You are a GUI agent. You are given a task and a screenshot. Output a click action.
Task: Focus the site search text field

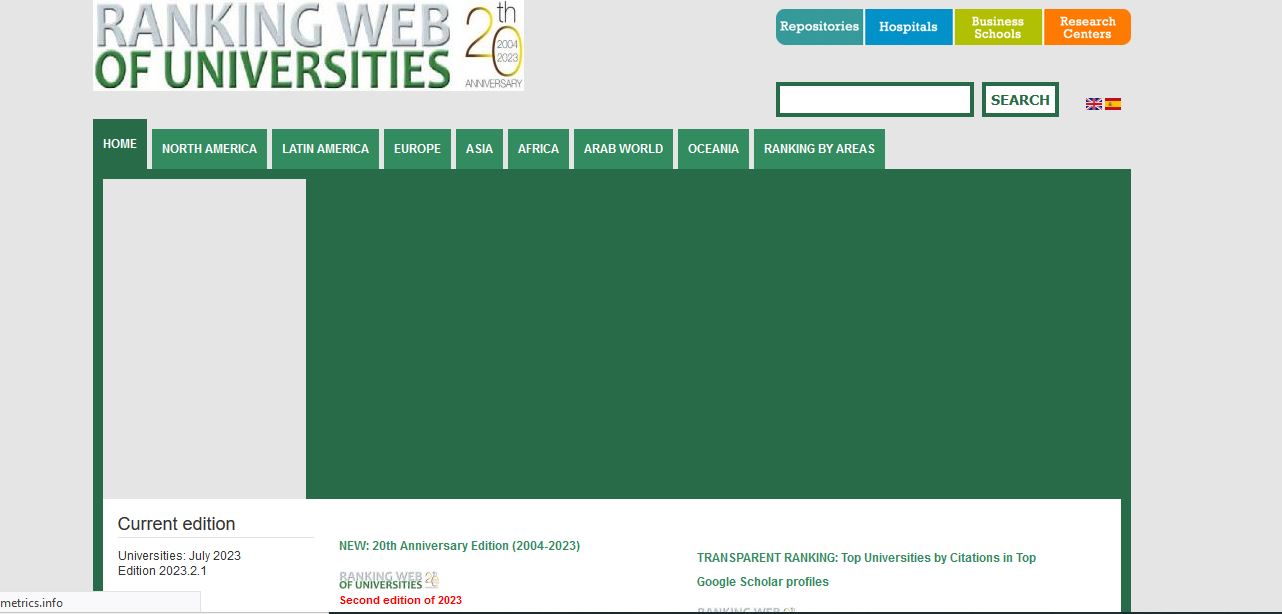(x=875, y=100)
